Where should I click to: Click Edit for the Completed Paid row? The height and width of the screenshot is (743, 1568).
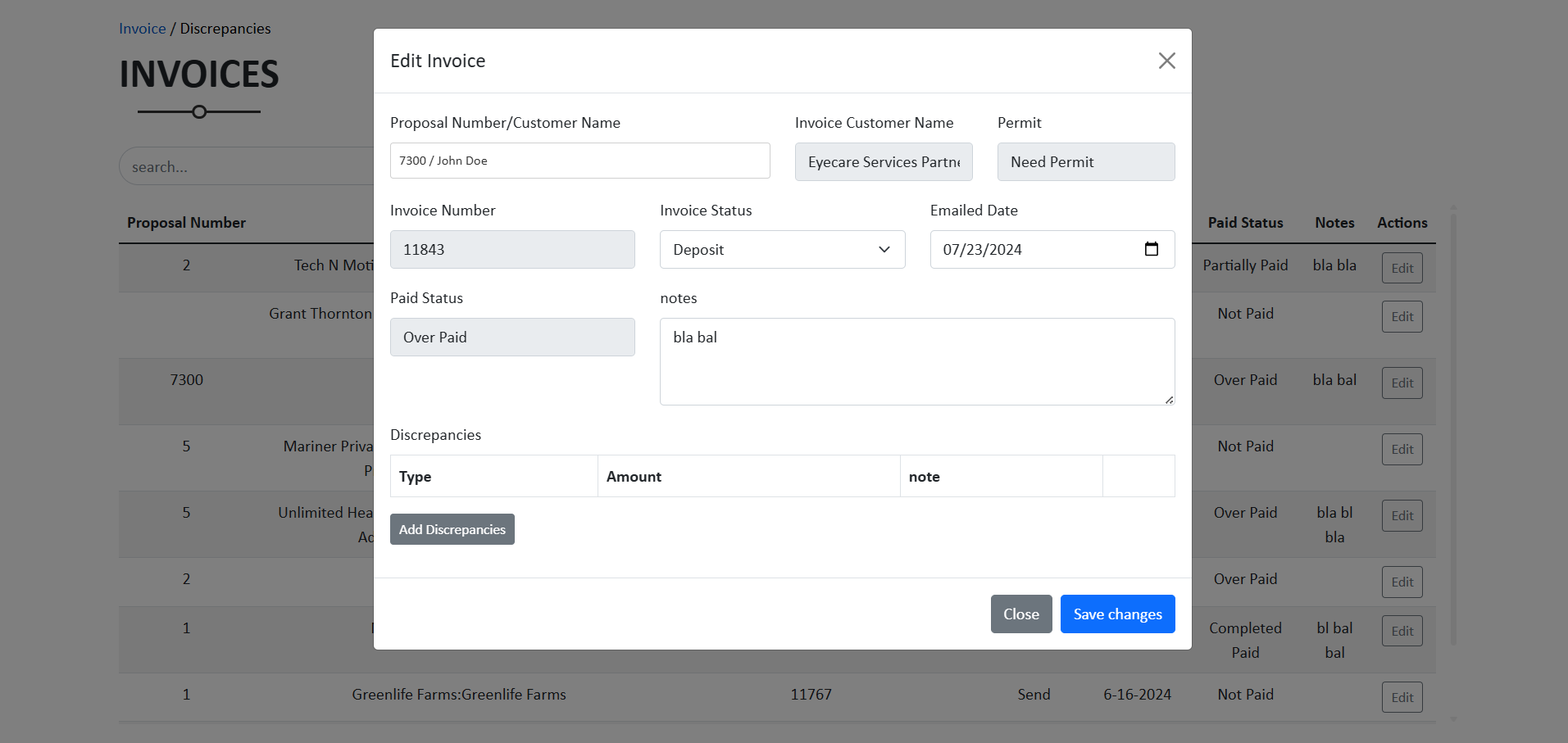coord(1402,632)
